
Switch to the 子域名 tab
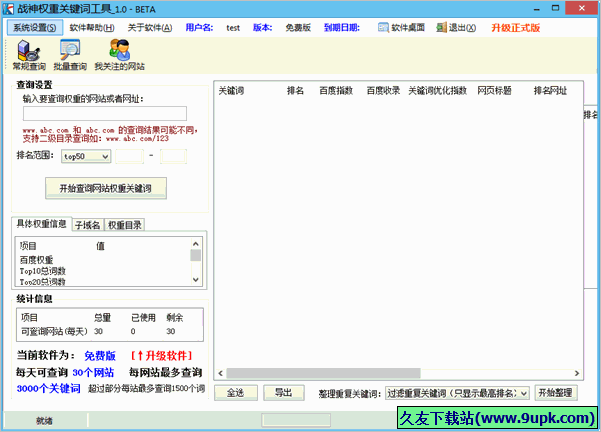tap(87, 225)
